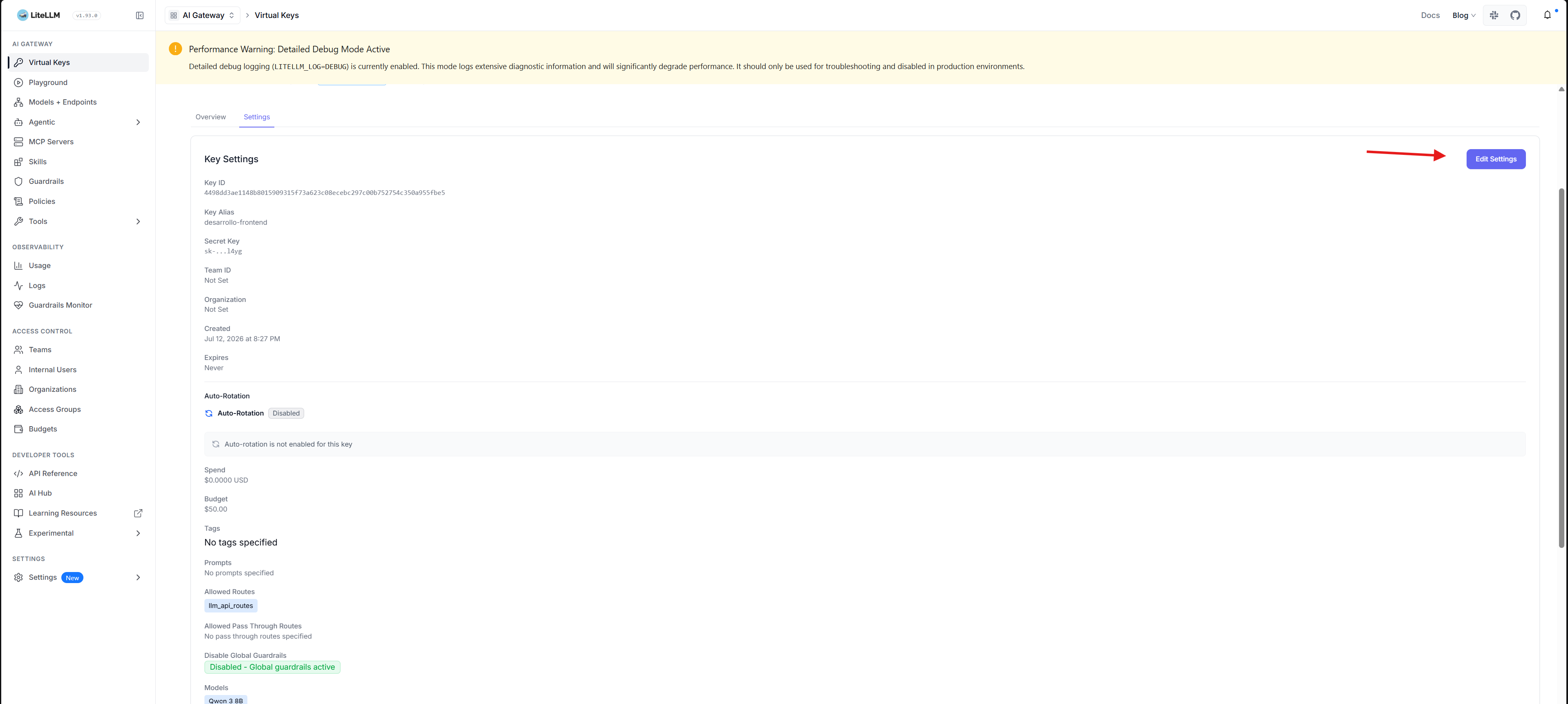Expand the Experimental submenu chevron
The image size is (1568, 704).
coord(138,533)
